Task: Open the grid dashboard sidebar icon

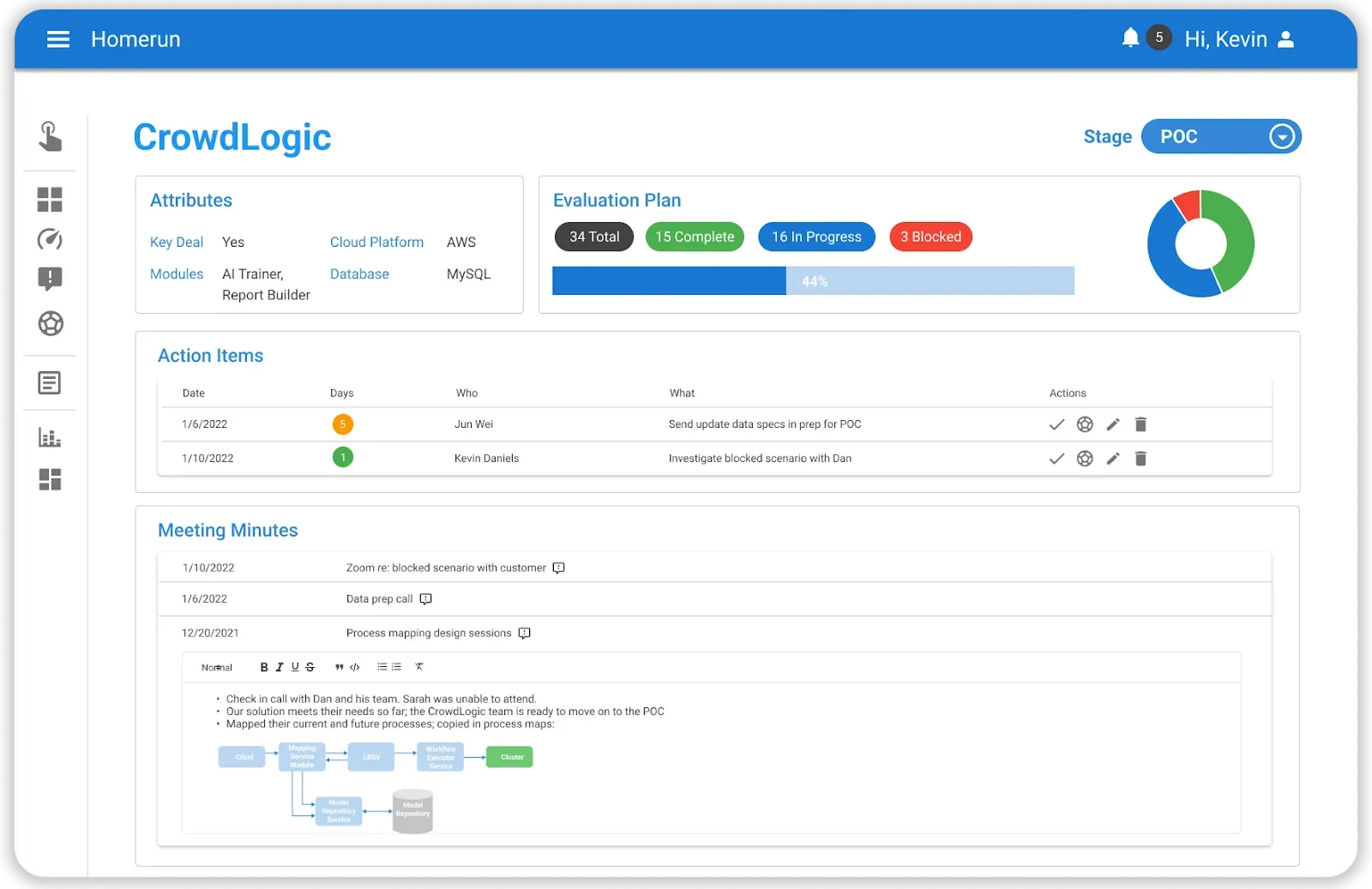Action: click(x=50, y=200)
